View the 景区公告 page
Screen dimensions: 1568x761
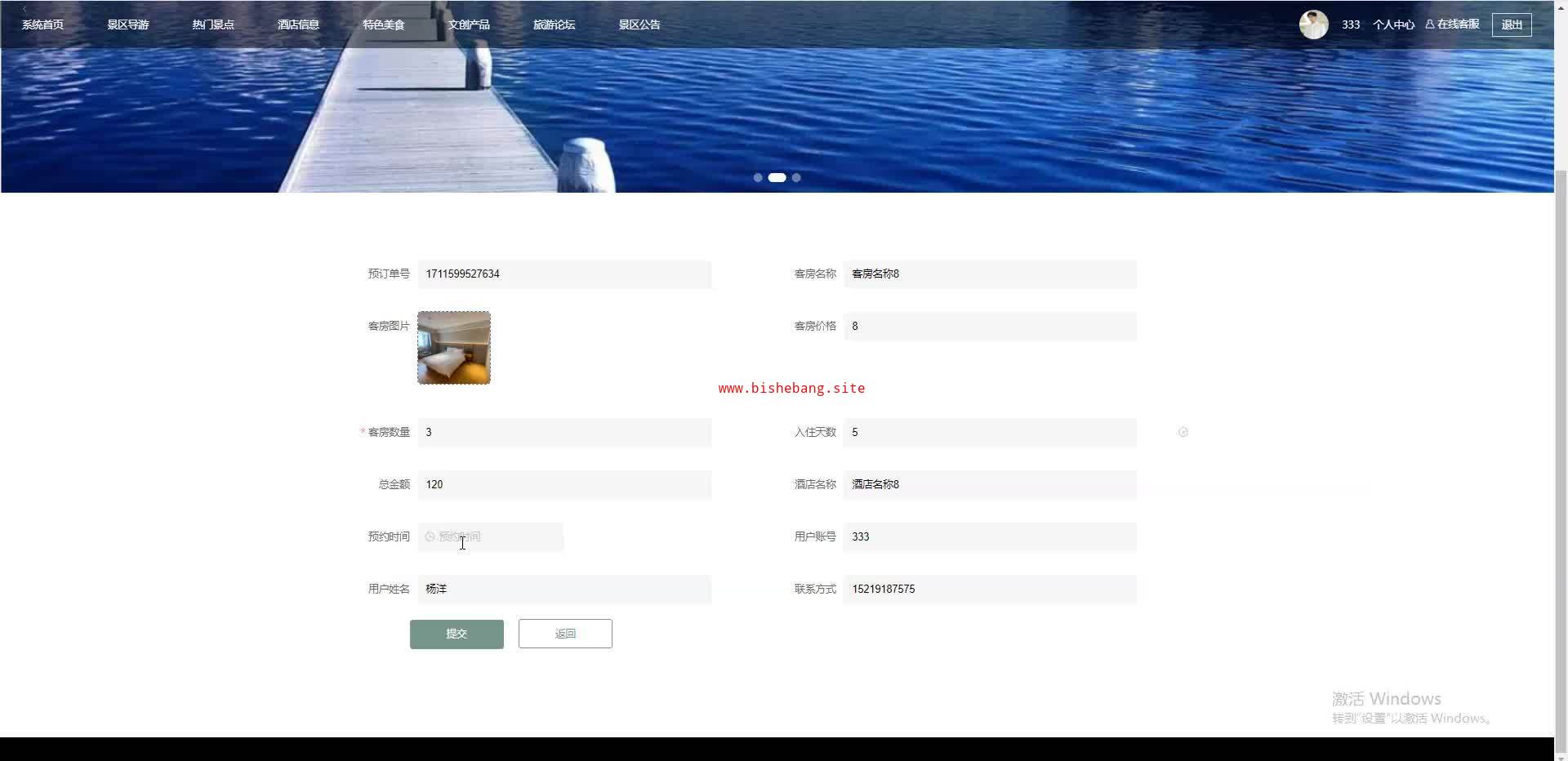[x=639, y=24]
